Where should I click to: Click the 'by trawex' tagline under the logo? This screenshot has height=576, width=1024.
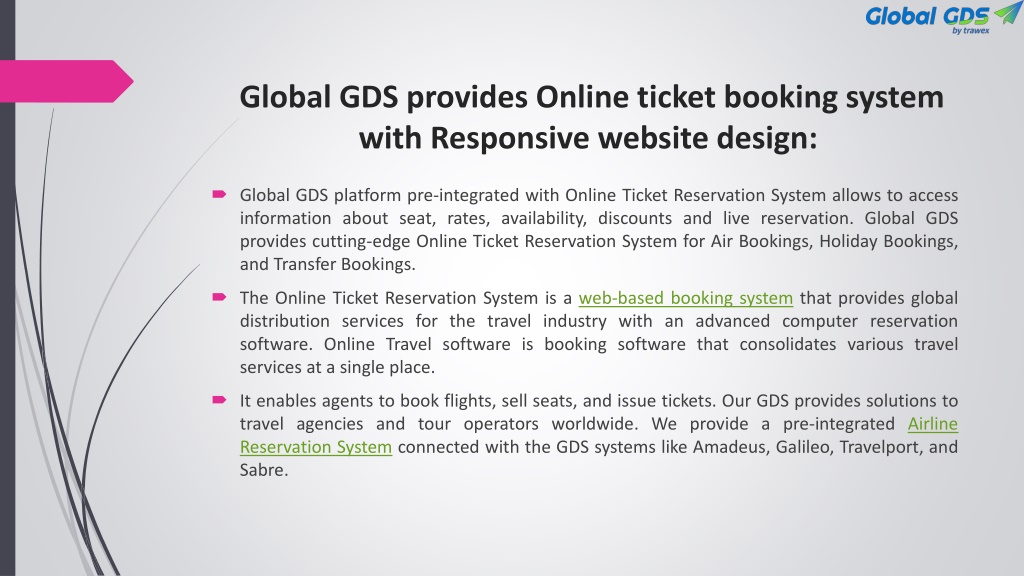(x=970, y=31)
